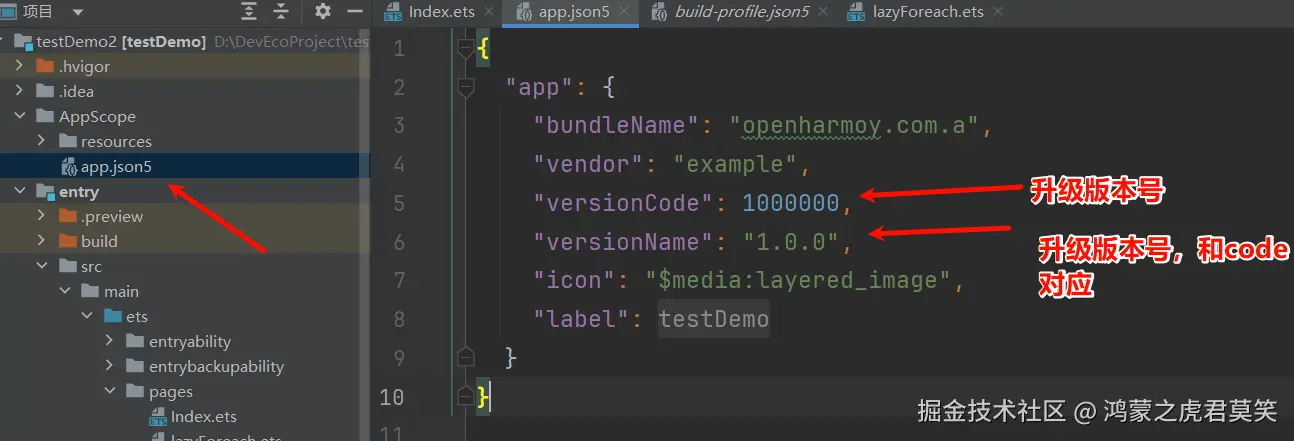Click the ETS file icon on Index.ets tab

coord(394,12)
